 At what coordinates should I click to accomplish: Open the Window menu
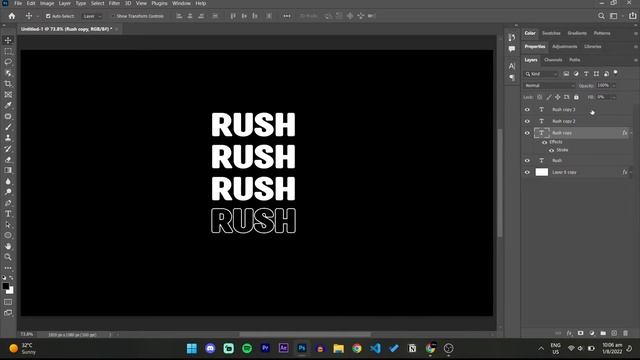[x=181, y=3]
